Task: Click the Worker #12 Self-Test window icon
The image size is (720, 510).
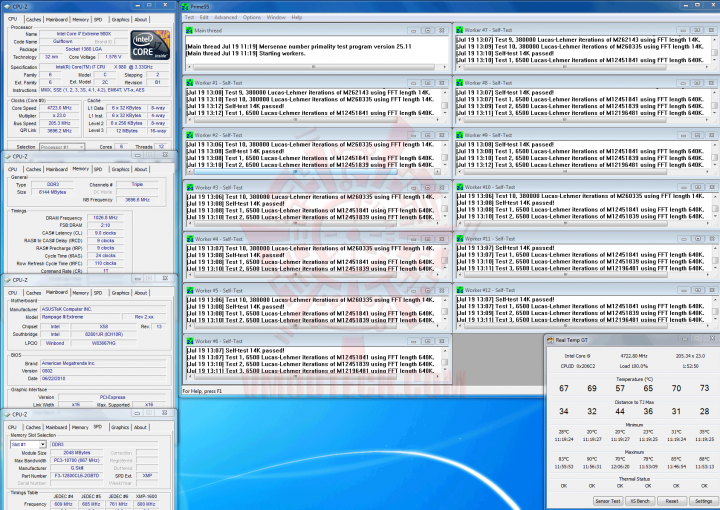Action: 459,291
